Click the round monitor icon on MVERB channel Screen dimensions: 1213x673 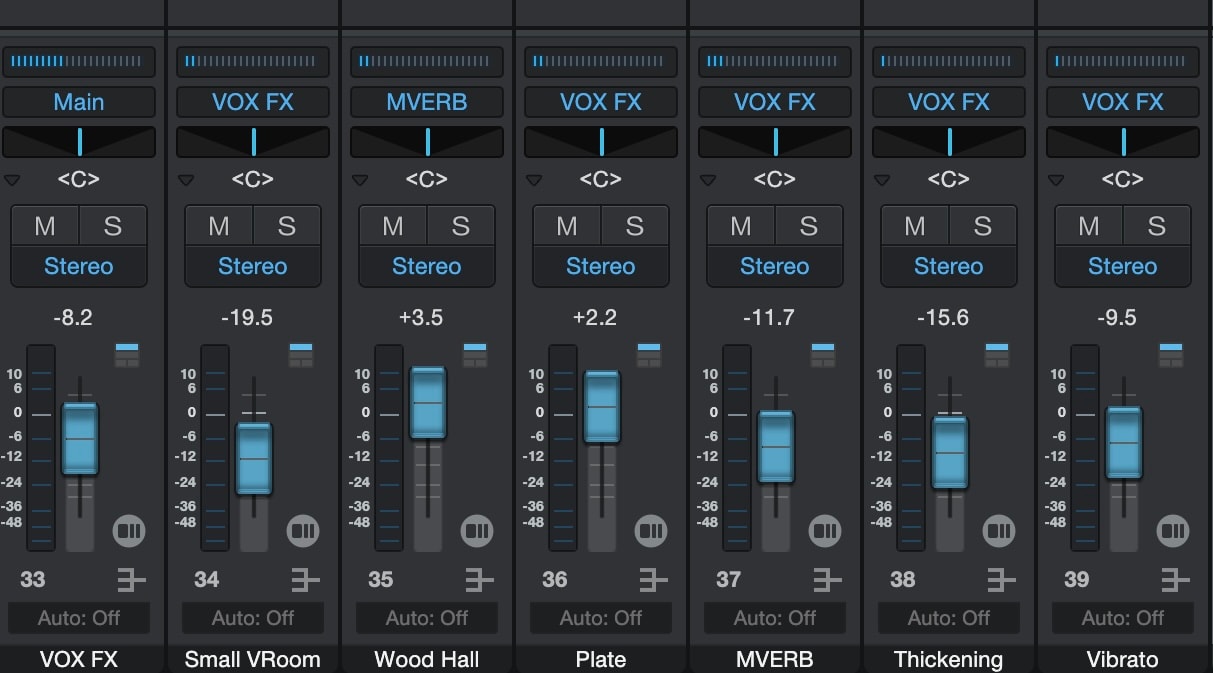click(x=825, y=530)
